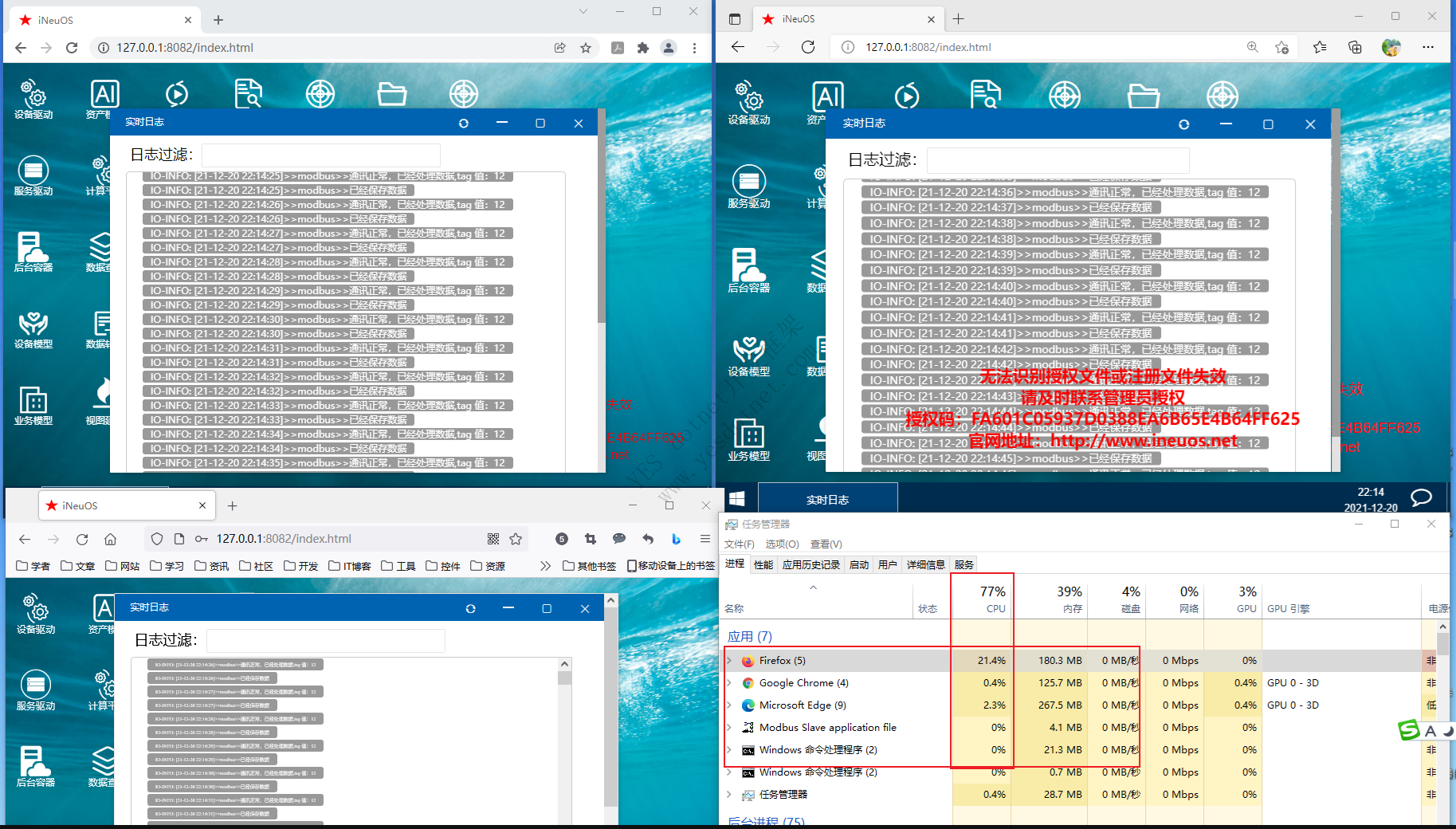Viewport: 1456px width, 829px height.
Task: Sort by 内存 column header
Action: tap(1050, 599)
